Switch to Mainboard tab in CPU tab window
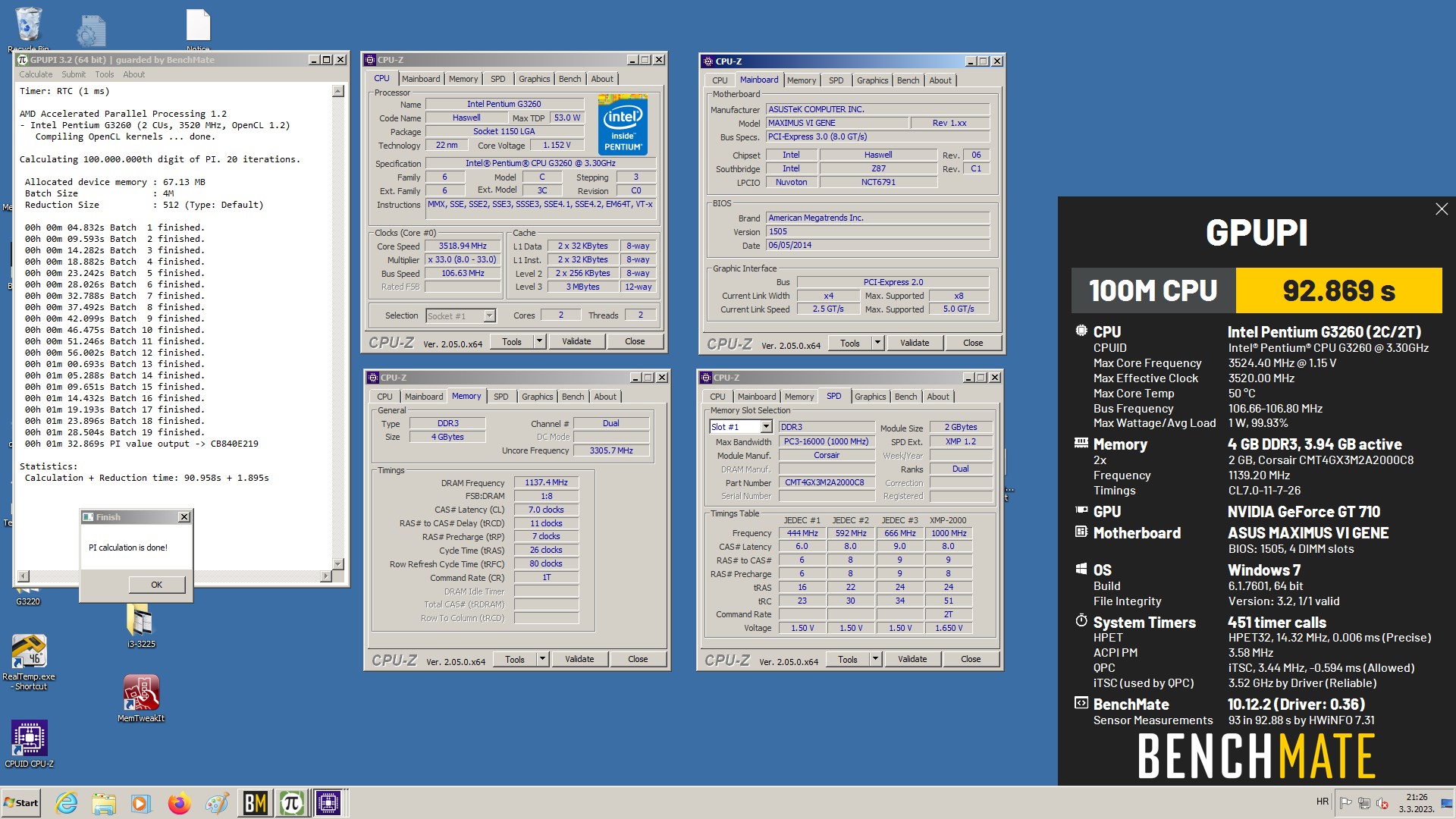Screen dimensions: 1456x819 pyautogui.click(x=421, y=79)
